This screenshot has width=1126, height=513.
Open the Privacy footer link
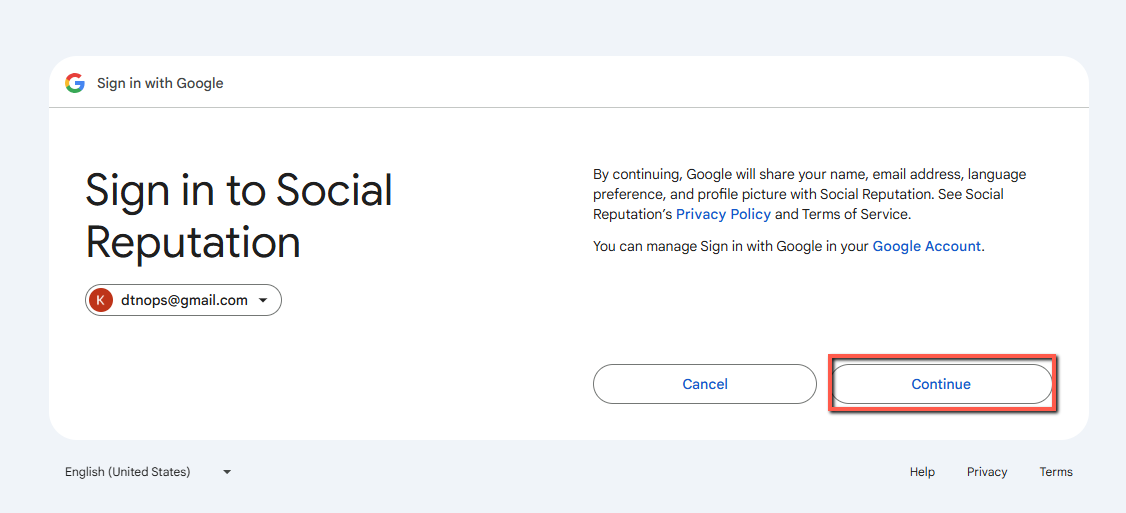[x=987, y=472]
